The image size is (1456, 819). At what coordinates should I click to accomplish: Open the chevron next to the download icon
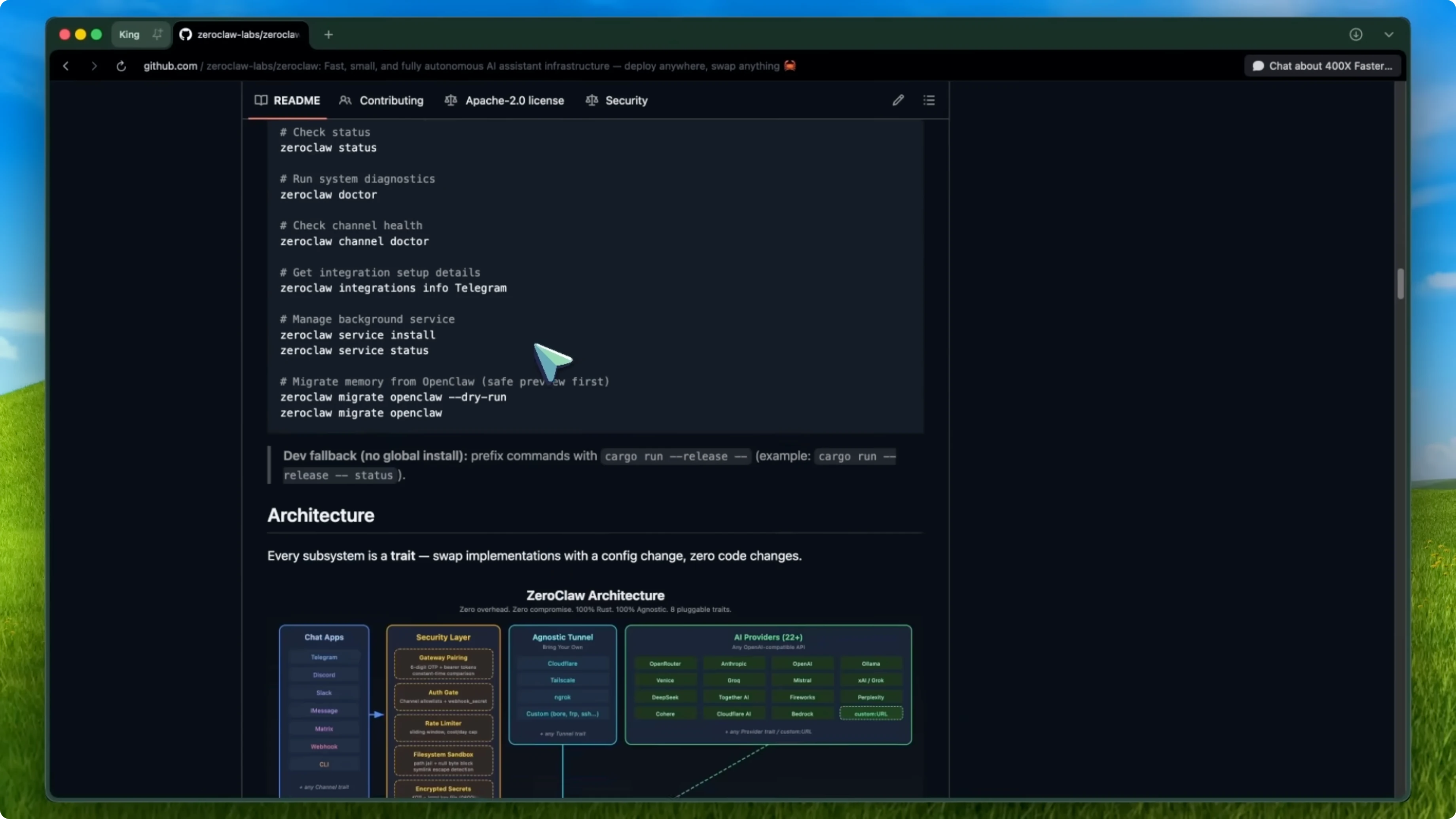(1389, 34)
